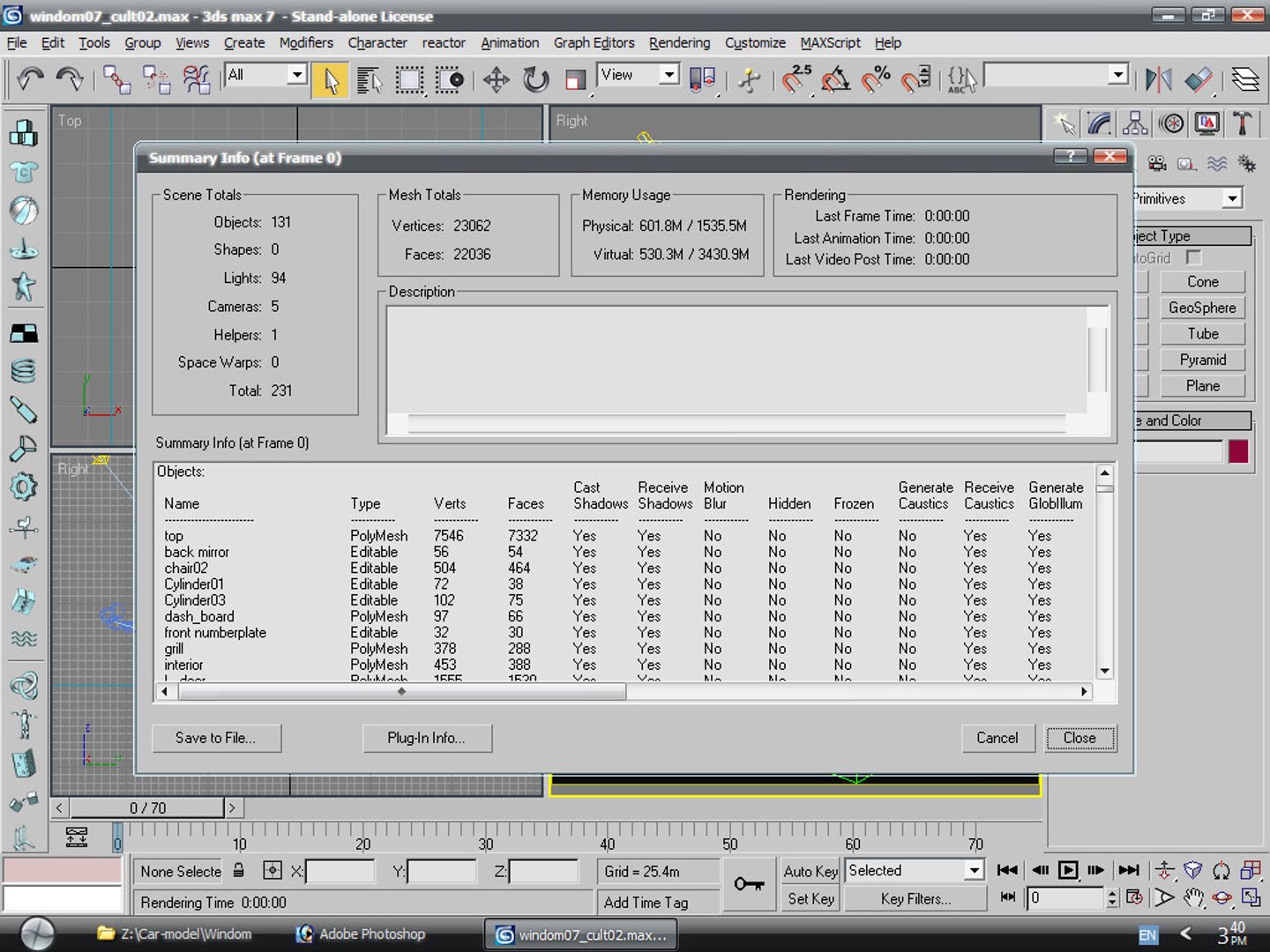Open the Graph Editors menu
This screenshot has height=952, width=1270.
point(594,42)
